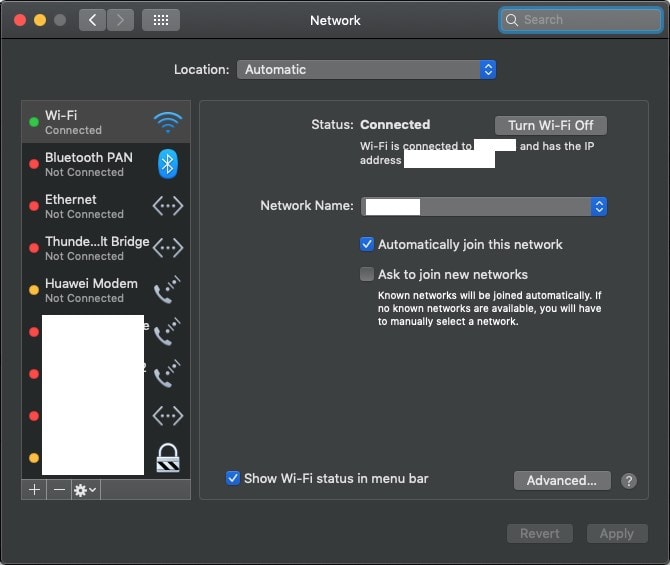Click the plus icon to add service
Viewport: 670px width, 565px height.
coord(34,490)
